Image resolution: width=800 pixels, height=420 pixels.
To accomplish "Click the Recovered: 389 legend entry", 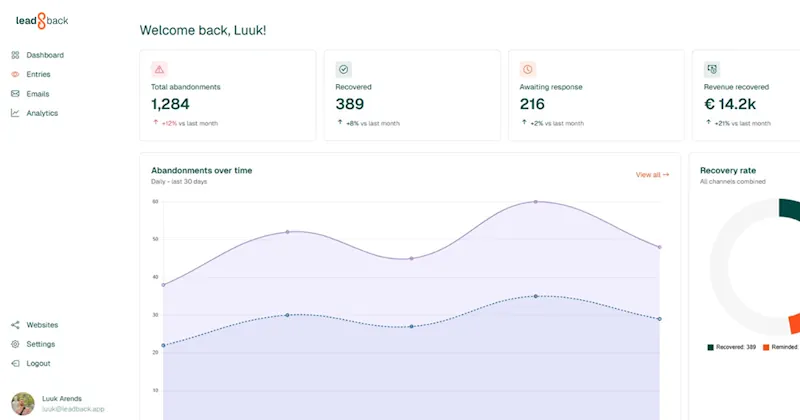I will click(731, 347).
